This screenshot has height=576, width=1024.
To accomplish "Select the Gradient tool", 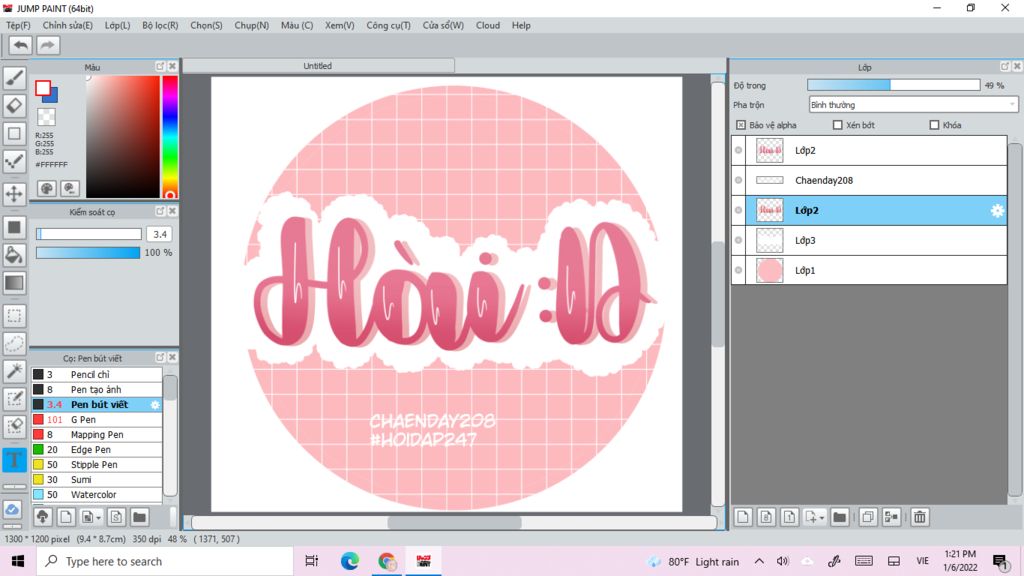I will tap(14, 283).
